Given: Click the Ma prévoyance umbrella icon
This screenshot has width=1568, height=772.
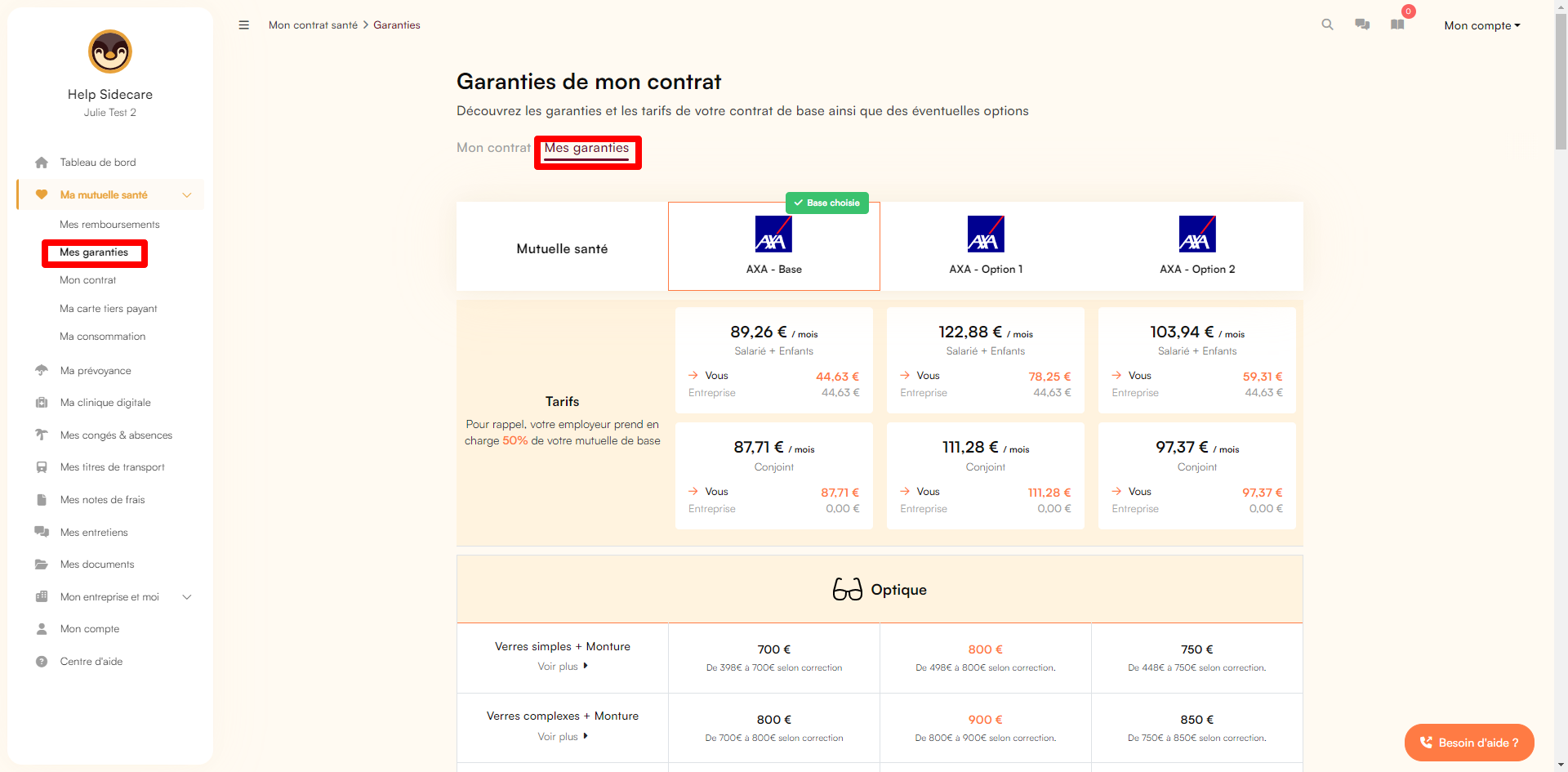Looking at the screenshot, I should pos(42,370).
